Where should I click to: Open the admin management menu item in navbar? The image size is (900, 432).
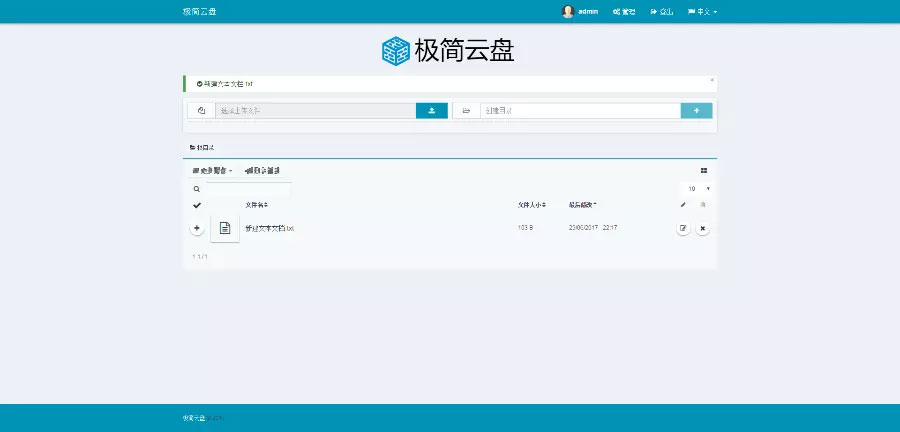point(624,12)
